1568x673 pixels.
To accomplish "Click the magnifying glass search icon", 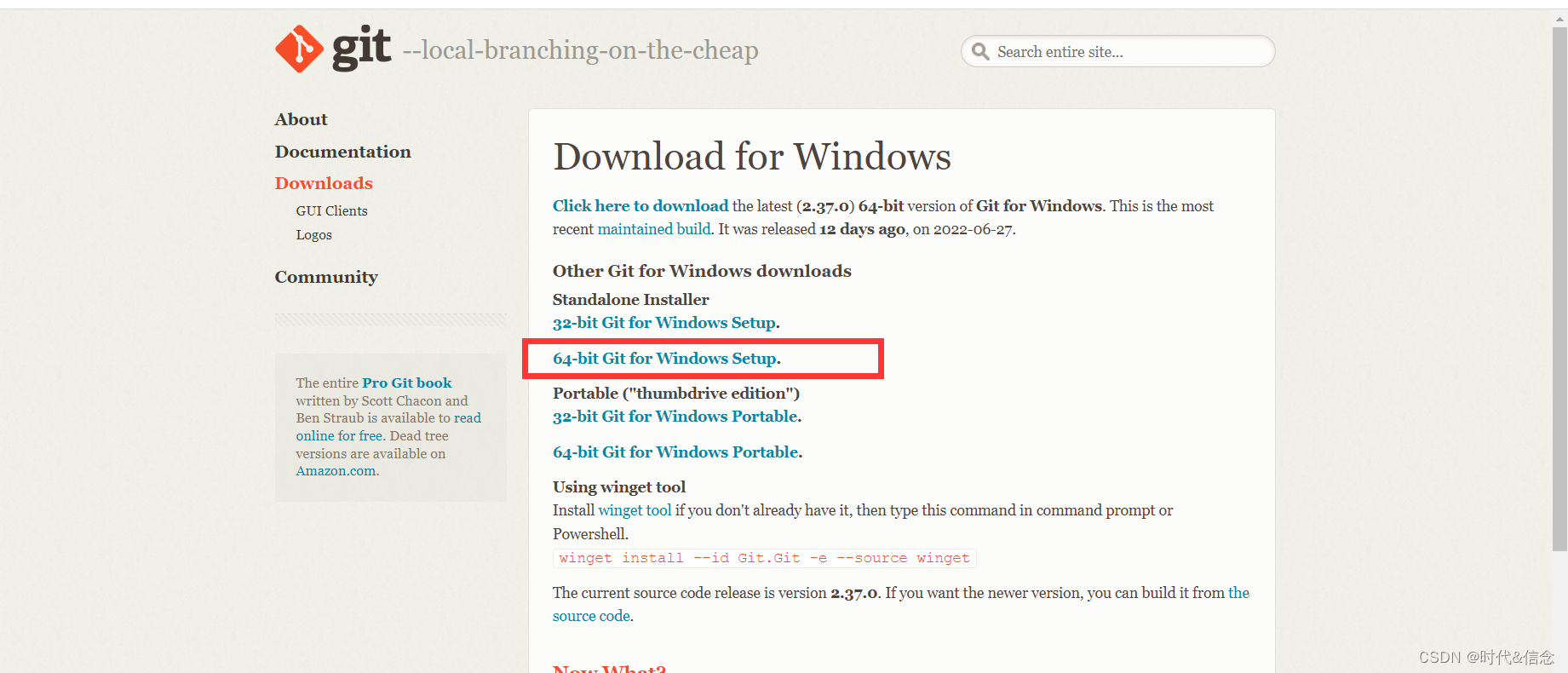I will 980,52.
